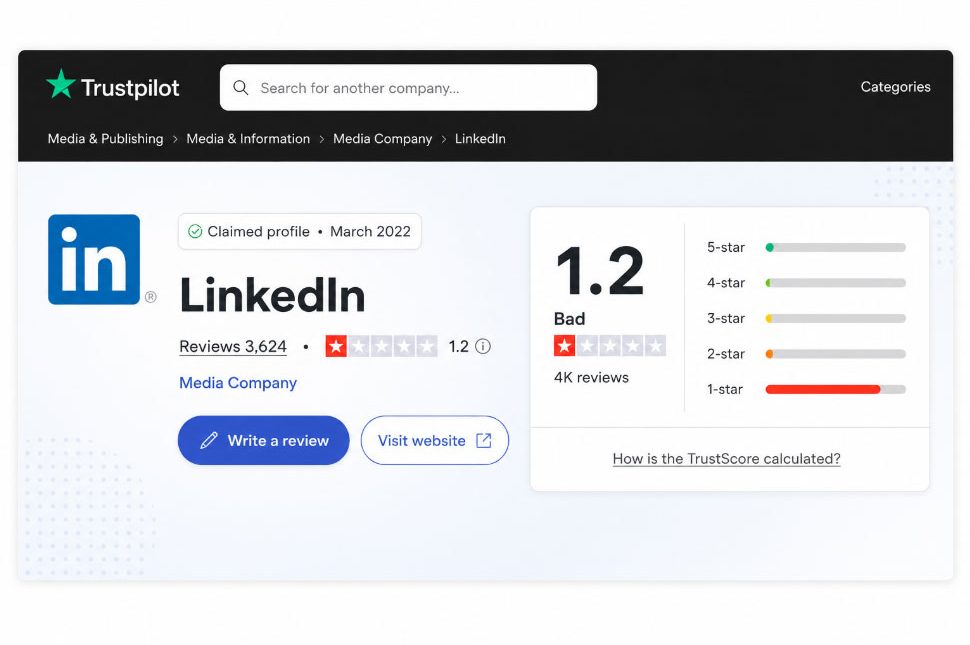This screenshot has height=645, width=970.
Task: Filter by the 4-star rating bar
Action: tap(835, 283)
